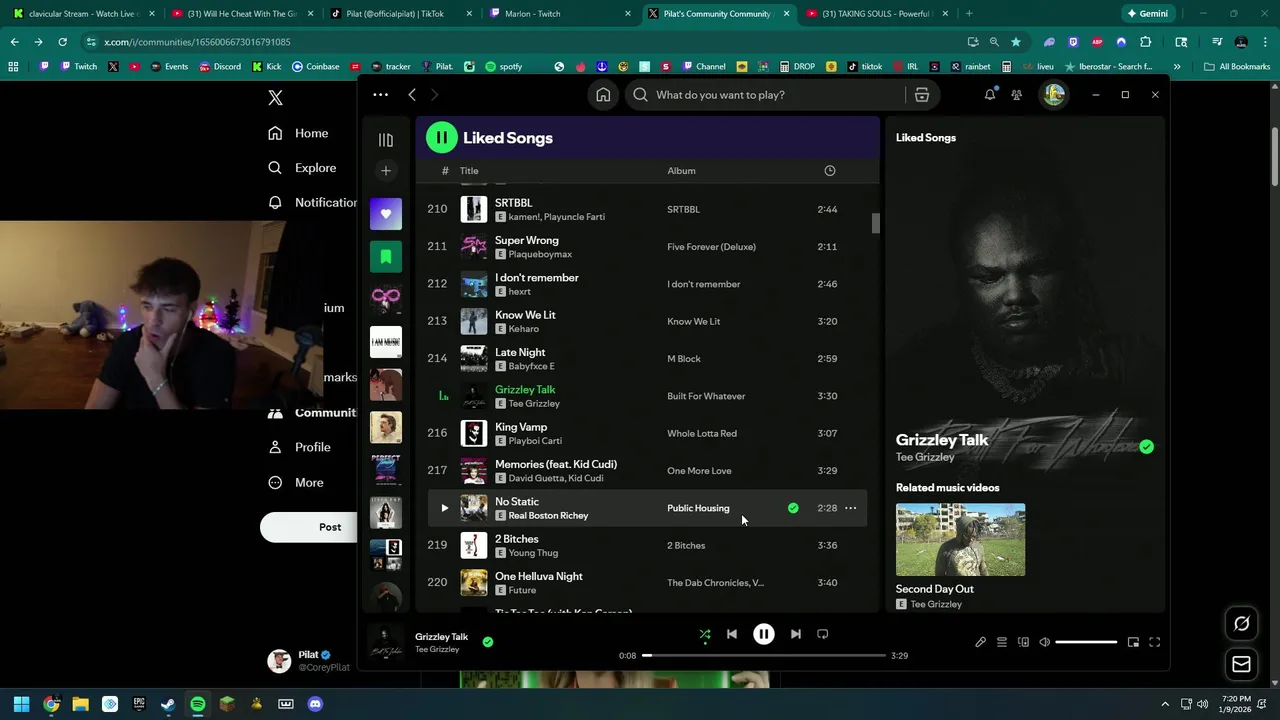1280x720 pixels.
Task: Enter Spotify full screen mode
Action: coord(1155,642)
